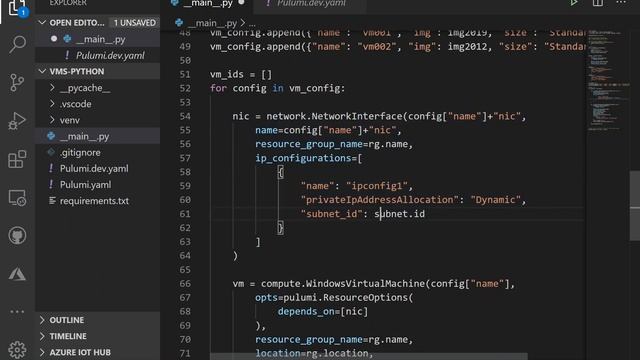
Task: Open editor More Actions menu
Action: click(x=621, y=3)
